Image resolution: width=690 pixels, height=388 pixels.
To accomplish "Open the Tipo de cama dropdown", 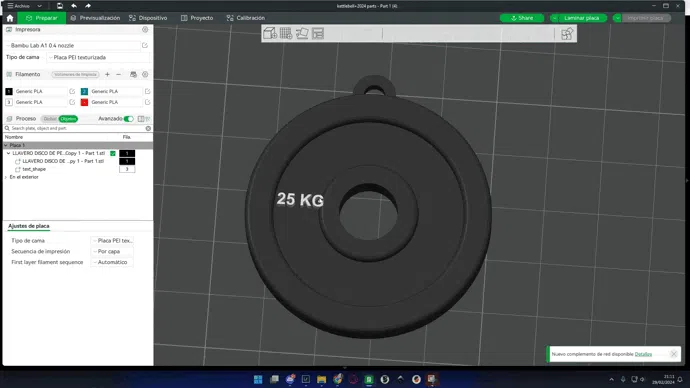I will tap(98, 57).
